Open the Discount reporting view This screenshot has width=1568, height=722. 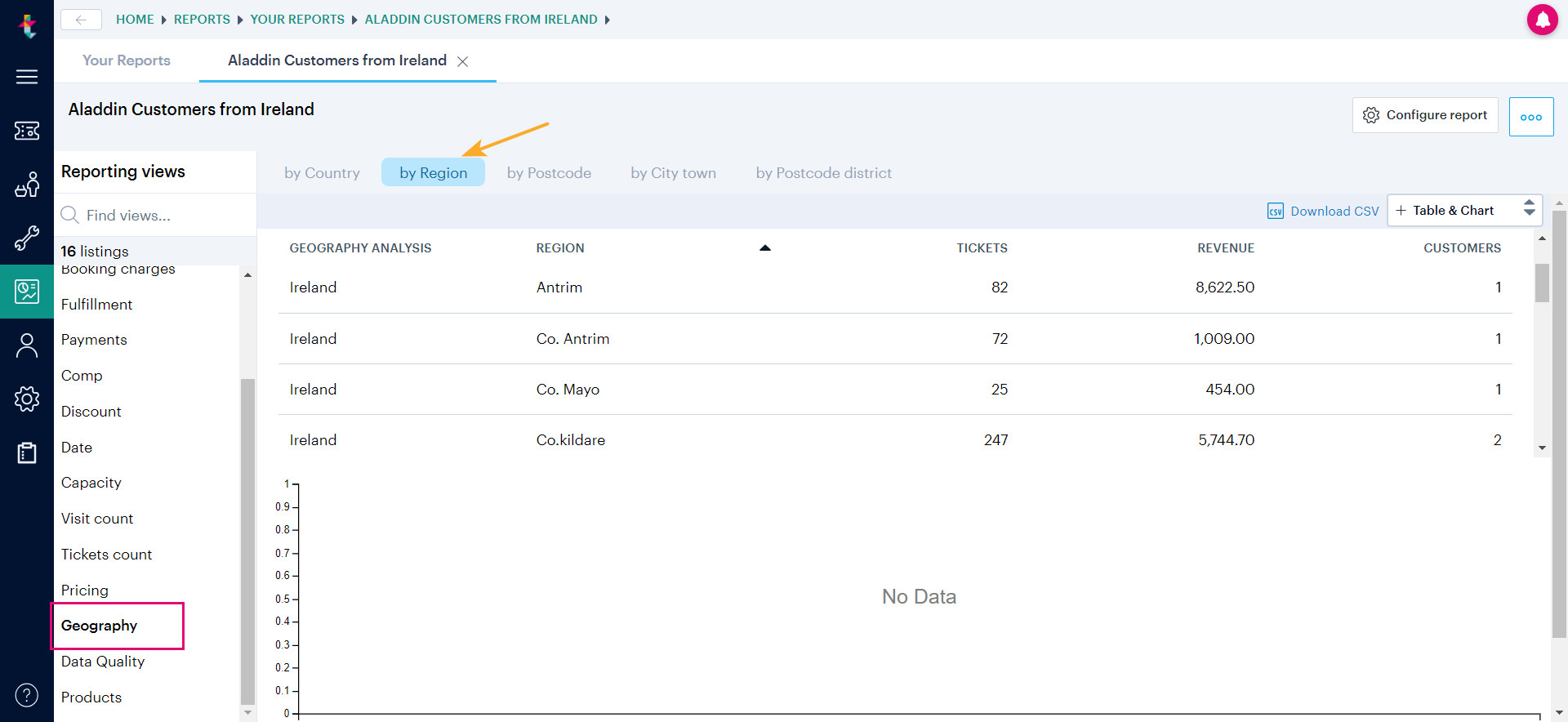point(91,412)
